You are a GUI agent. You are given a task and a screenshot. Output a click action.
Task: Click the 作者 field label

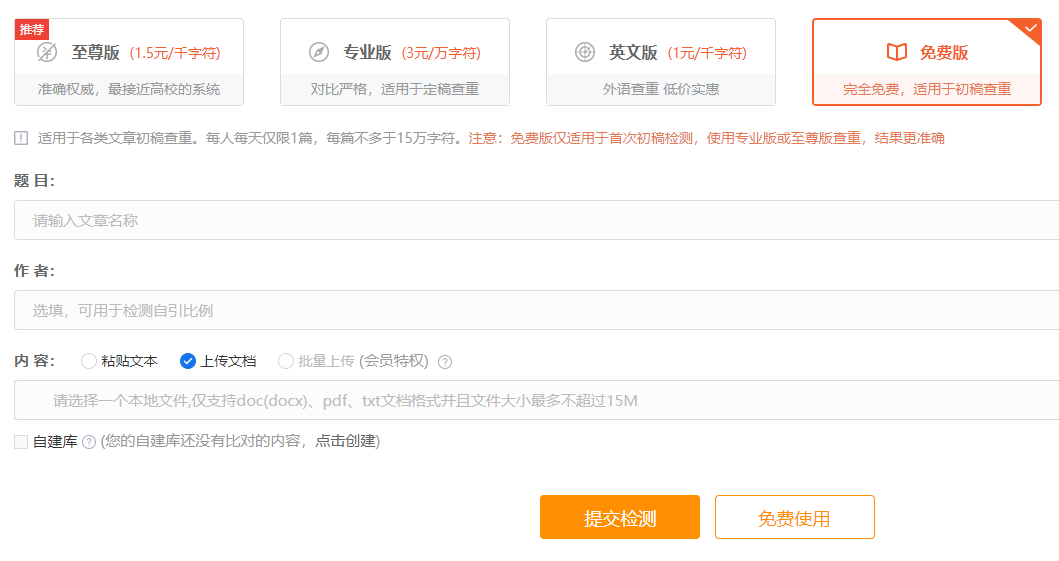34,271
